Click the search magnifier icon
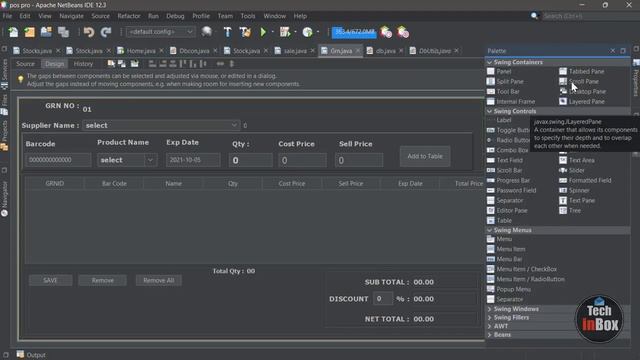Viewport: 640px width, 360px height. pyautogui.click(x=534, y=16)
